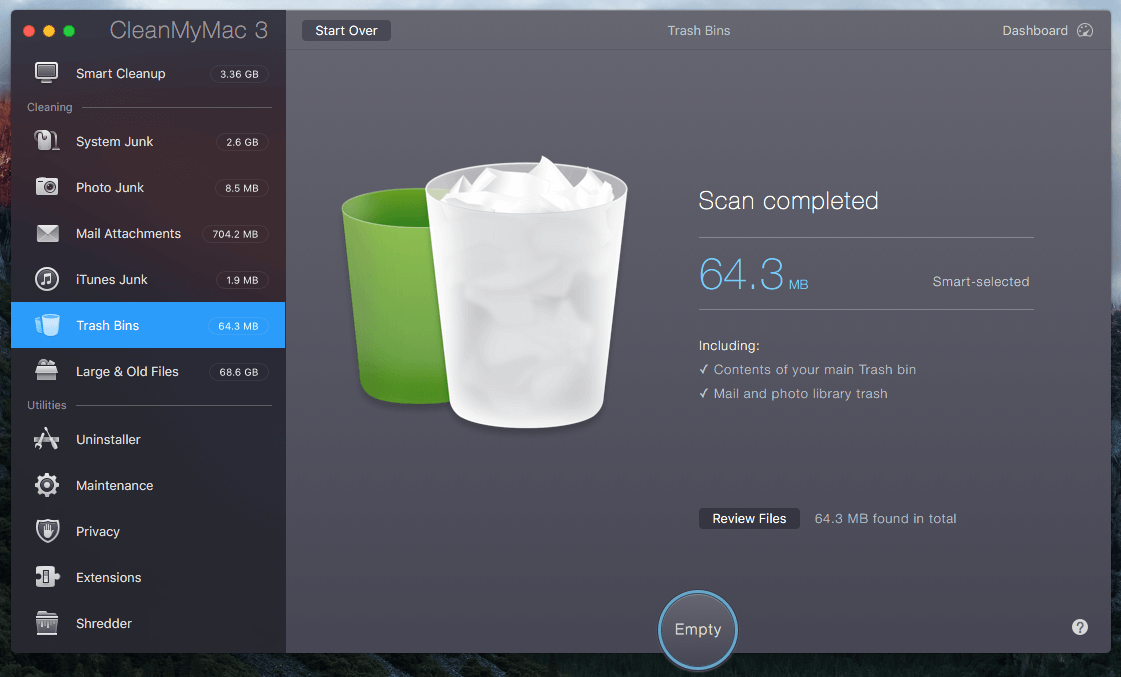Click the Large & Old Files box icon
Viewport: 1121px width, 677px height.
point(46,371)
